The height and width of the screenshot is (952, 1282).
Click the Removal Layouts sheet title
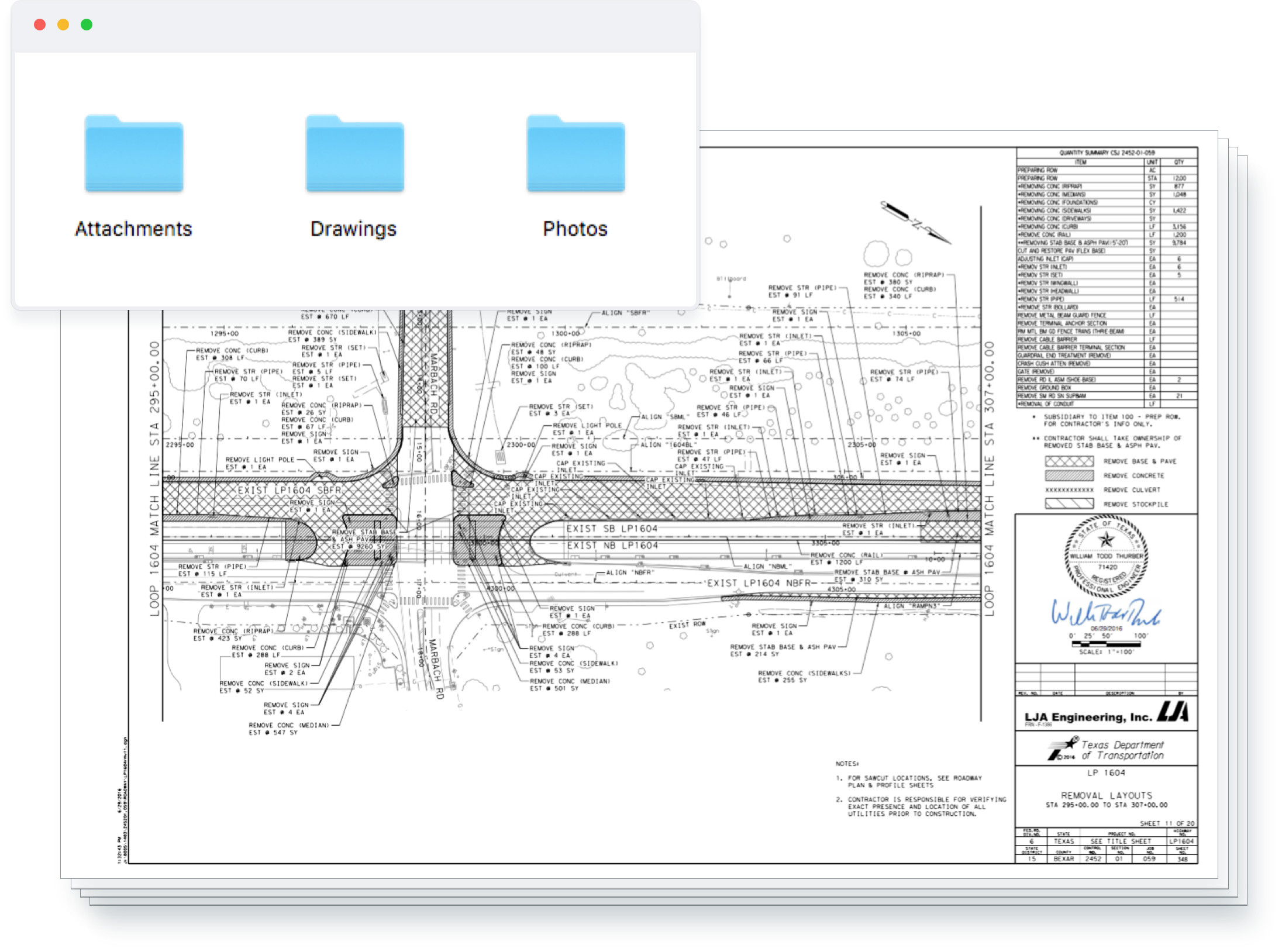tap(1106, 795)
